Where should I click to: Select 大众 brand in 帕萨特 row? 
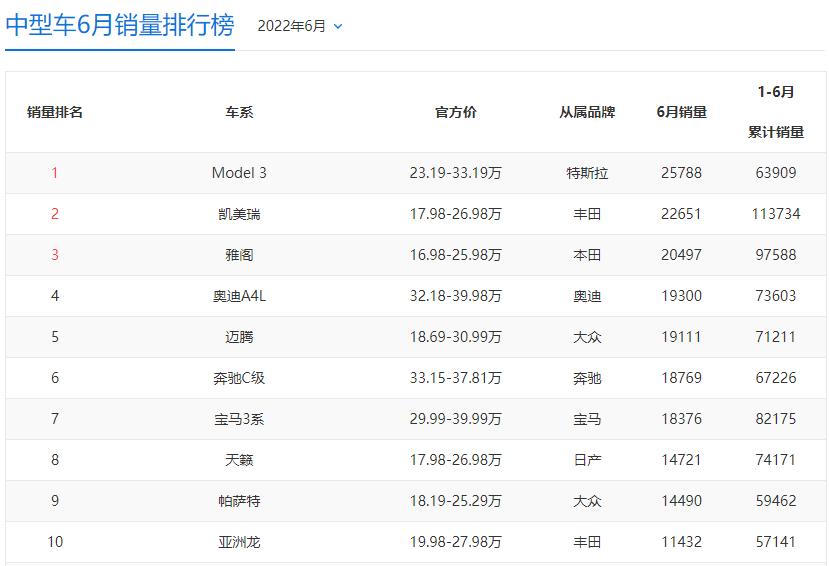point(587,501)
